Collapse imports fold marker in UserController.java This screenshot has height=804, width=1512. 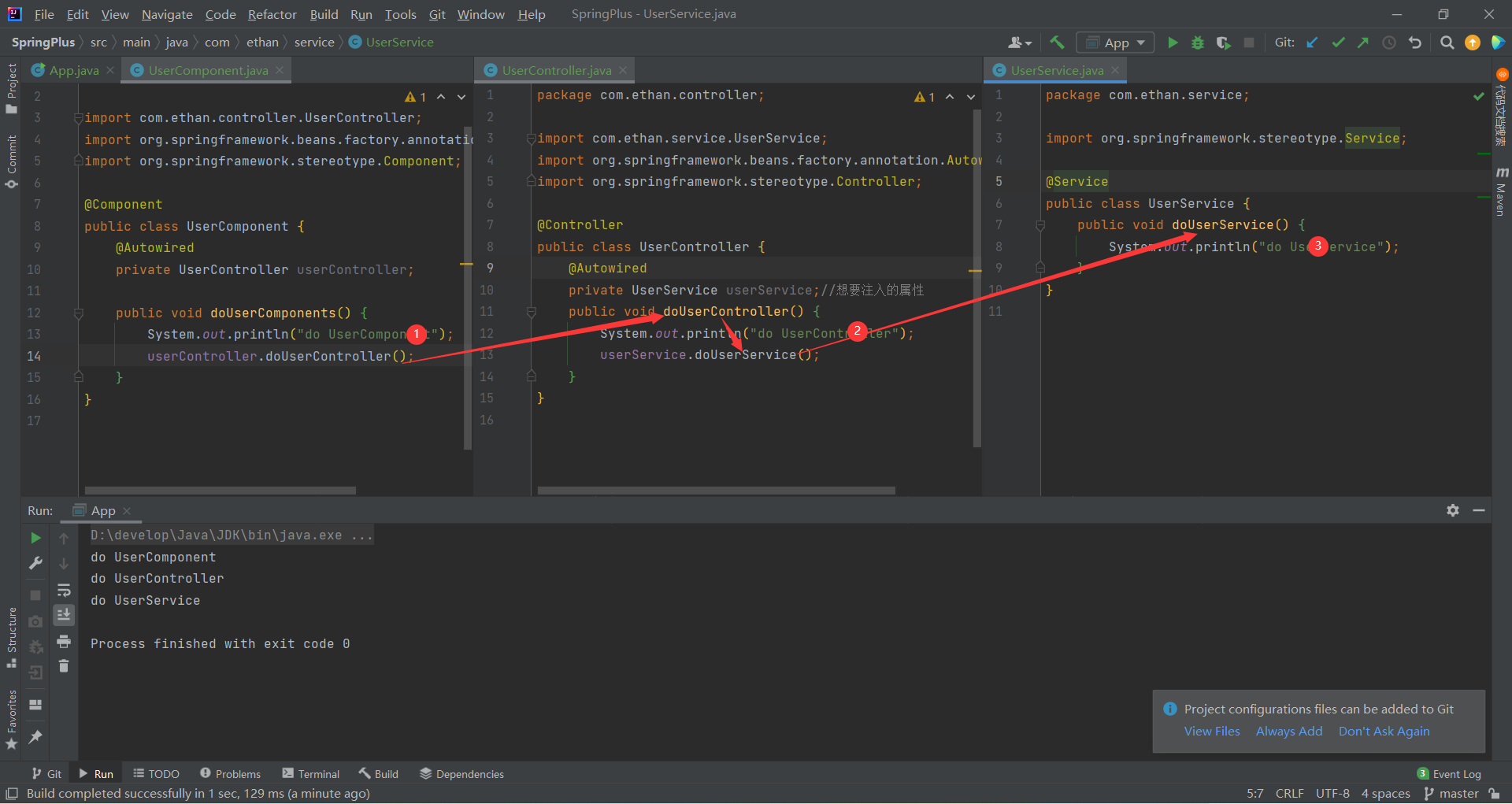click(x=532, y=139)
